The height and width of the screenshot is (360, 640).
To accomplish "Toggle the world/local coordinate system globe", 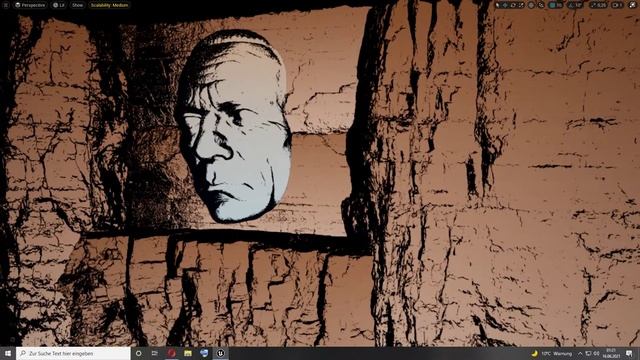I will pos(531,5).
